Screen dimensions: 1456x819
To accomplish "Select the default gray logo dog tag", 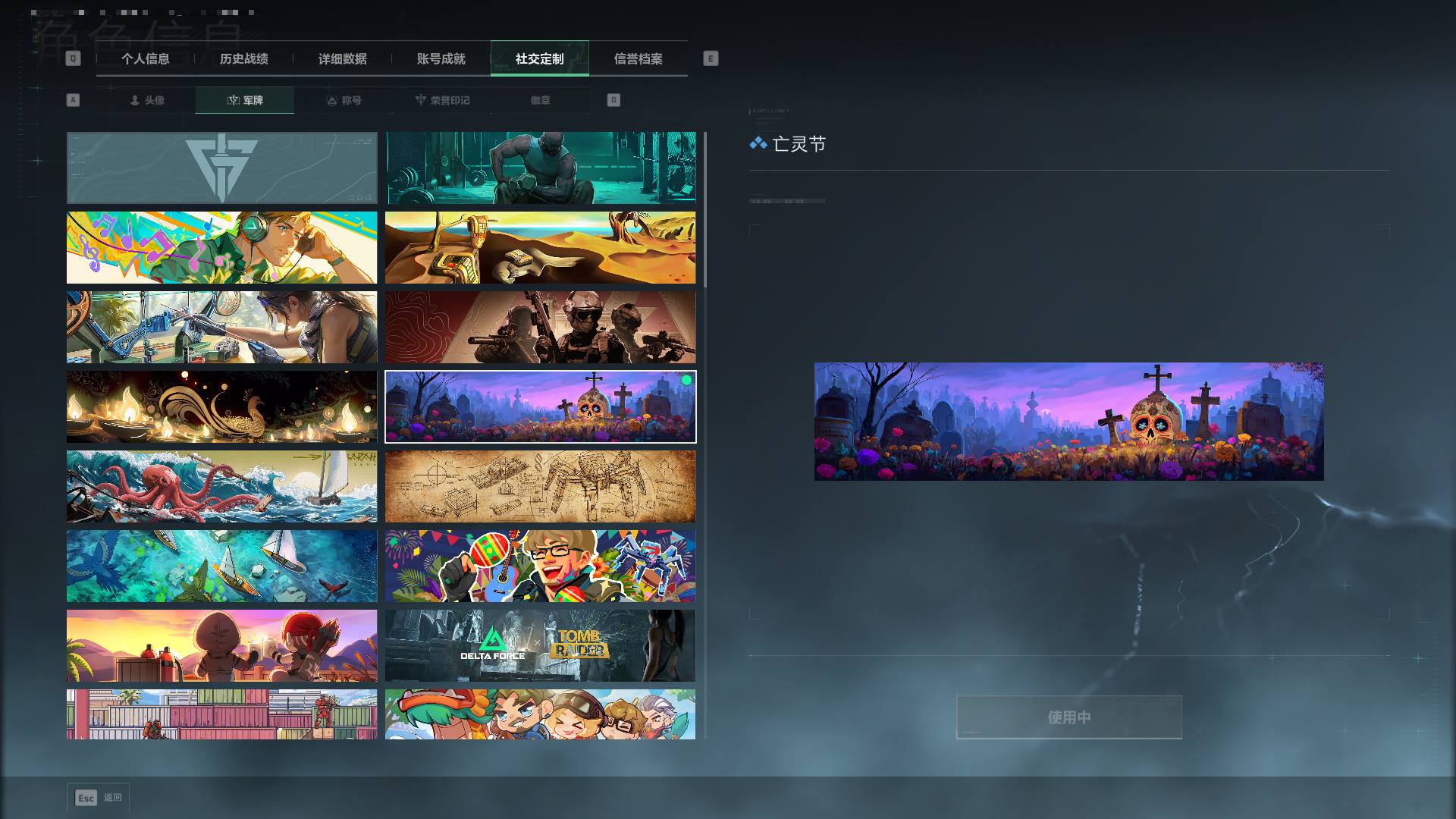I will 221,168.
